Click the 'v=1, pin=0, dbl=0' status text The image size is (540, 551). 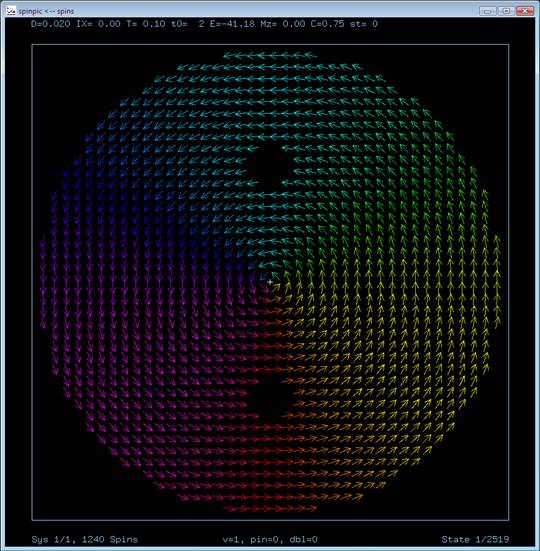pos(270,539)
